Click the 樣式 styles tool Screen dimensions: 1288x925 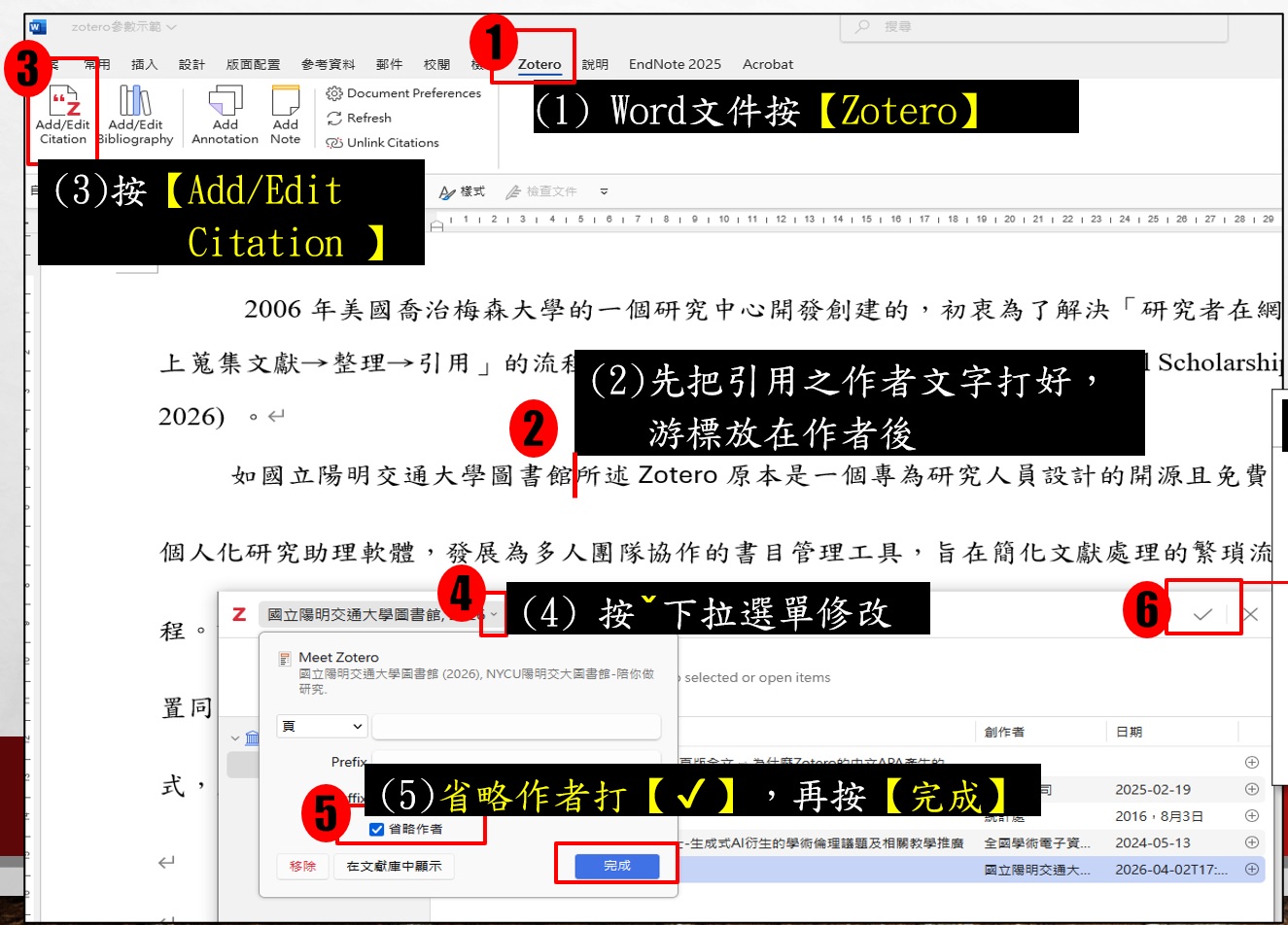click(462, 192)
